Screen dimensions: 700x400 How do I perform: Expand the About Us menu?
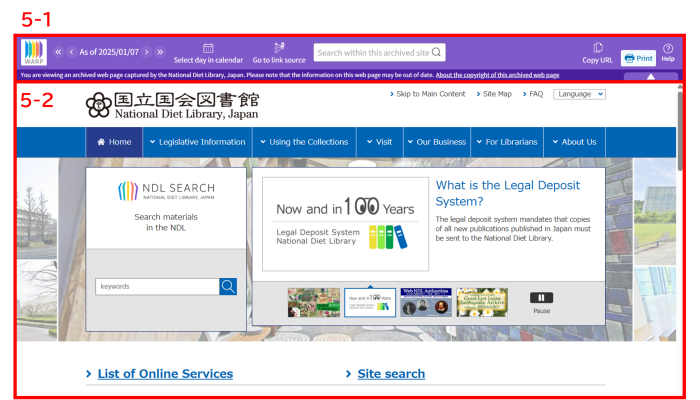click(x=575, y=142)
